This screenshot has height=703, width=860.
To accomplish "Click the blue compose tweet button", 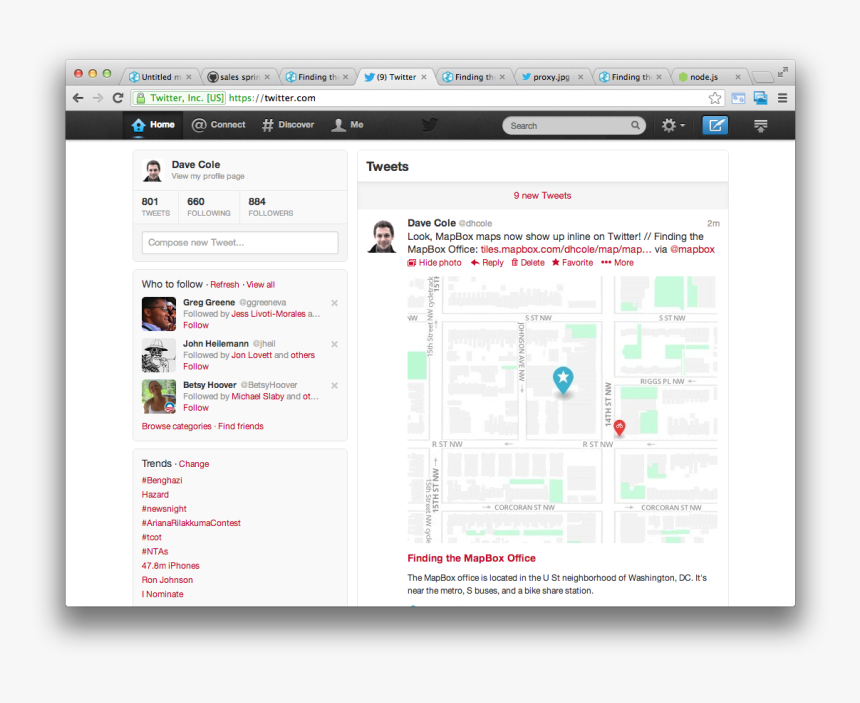I will pyautogui.click(x=715, y=126).
